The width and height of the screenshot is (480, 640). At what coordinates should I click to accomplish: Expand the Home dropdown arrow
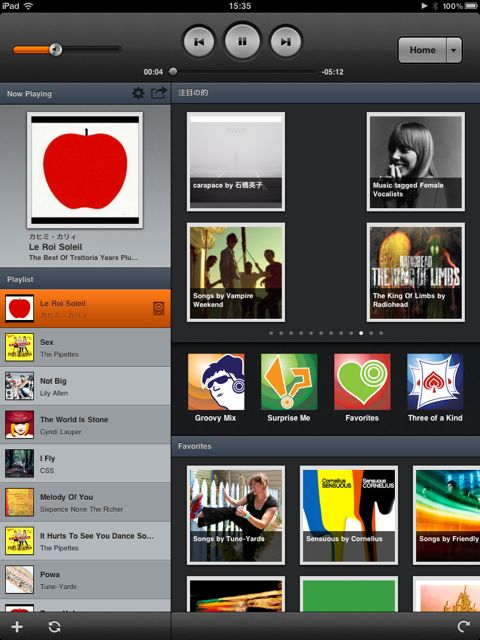pos(454,50)
